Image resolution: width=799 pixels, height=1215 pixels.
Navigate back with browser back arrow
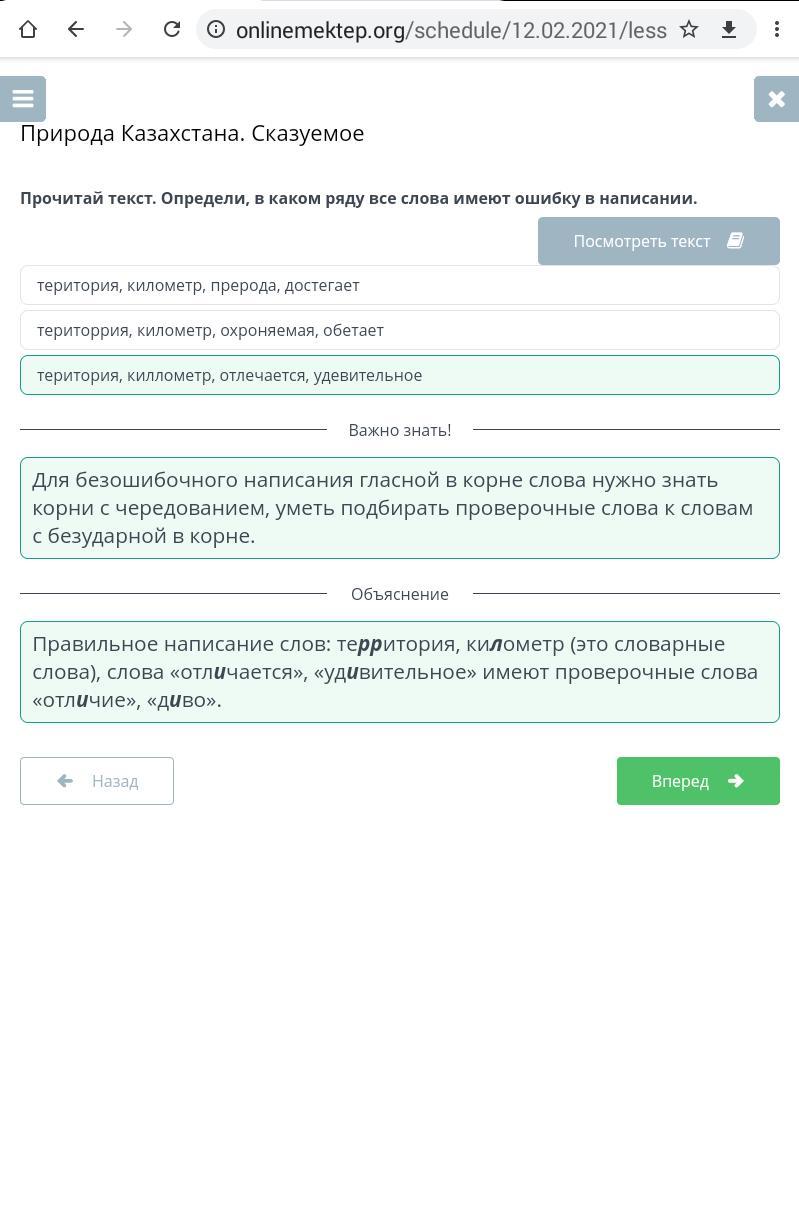76,30
